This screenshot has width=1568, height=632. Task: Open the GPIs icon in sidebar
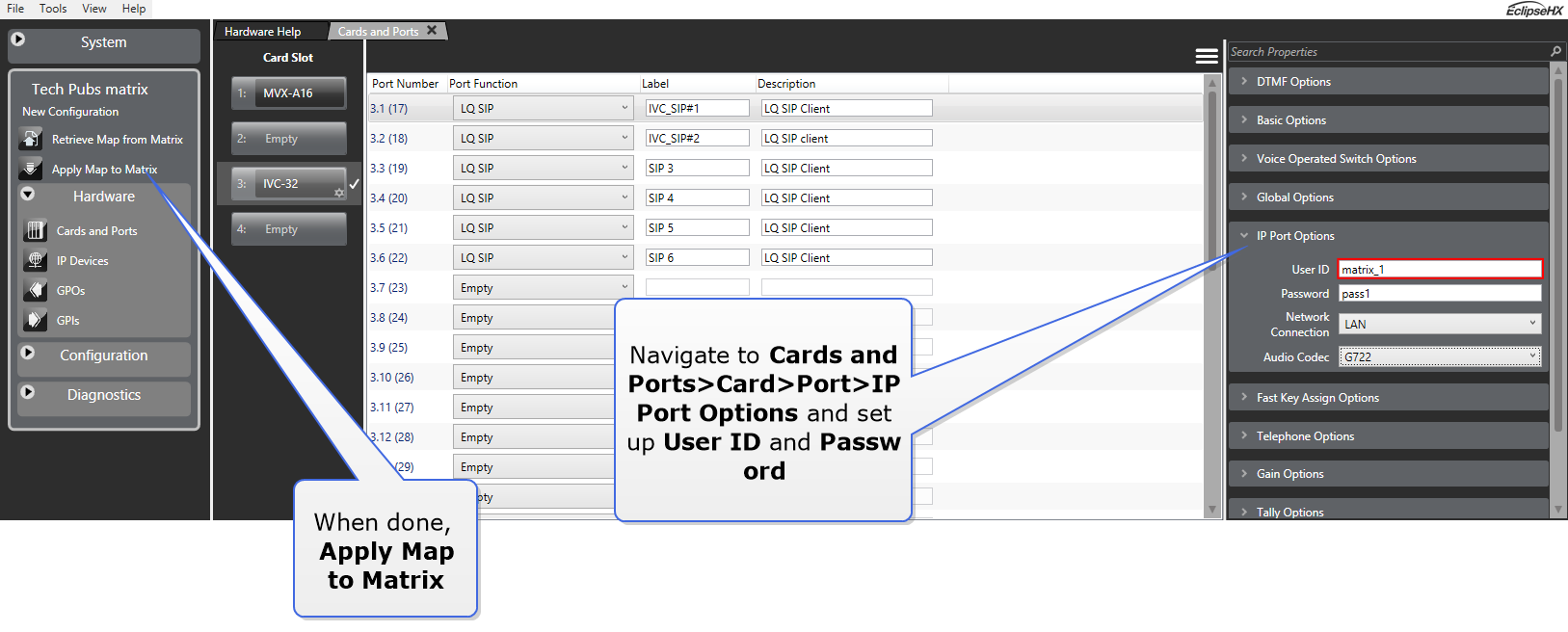[36, 321]
